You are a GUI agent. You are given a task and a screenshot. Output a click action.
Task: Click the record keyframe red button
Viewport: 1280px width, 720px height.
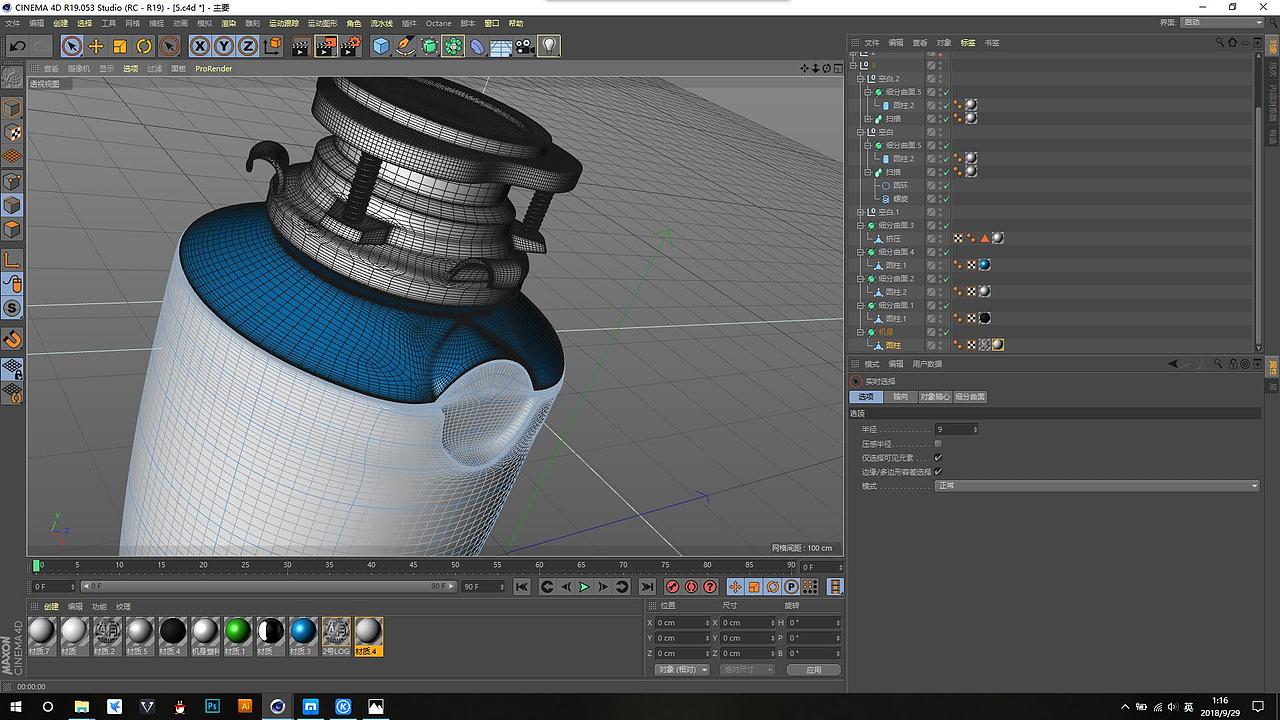pyautogui.click(x=673, y=587)
